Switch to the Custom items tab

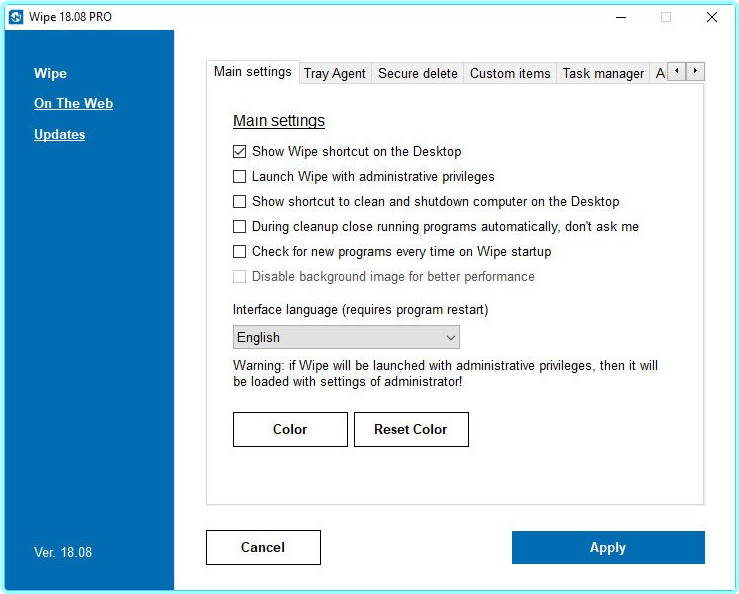[510, 74]
